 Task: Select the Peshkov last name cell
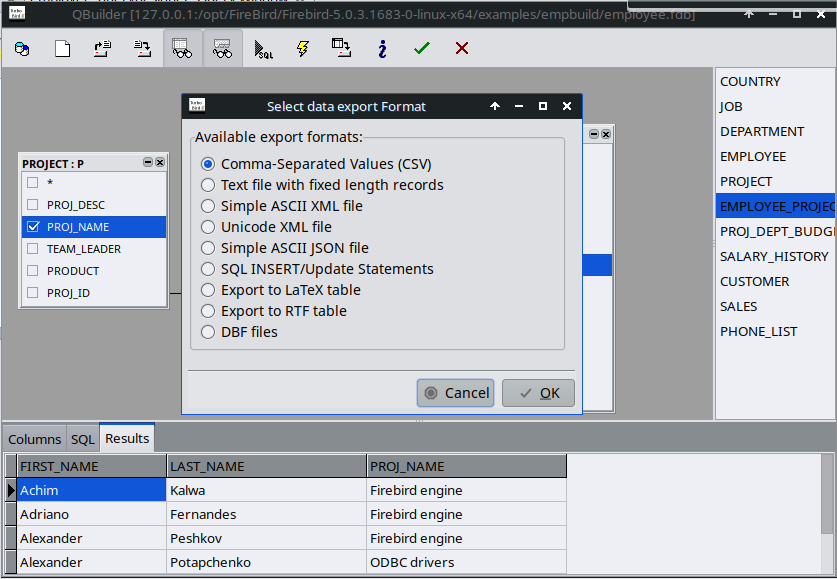(266, 538)
